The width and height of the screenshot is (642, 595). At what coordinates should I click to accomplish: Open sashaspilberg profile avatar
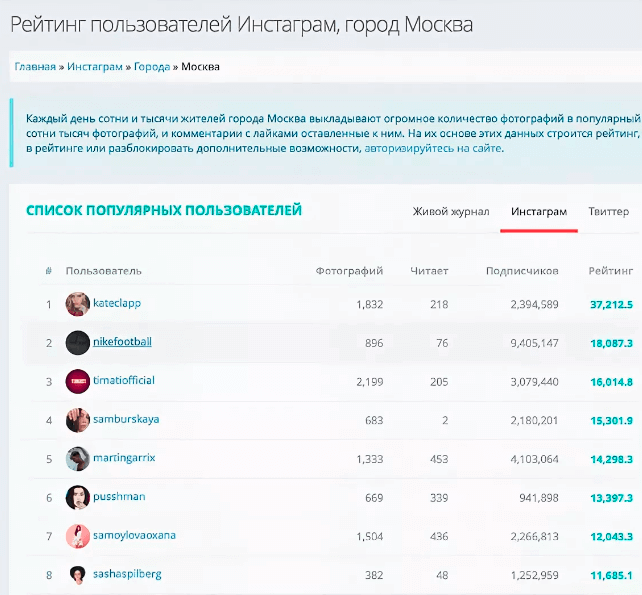(x=77, y=575)
